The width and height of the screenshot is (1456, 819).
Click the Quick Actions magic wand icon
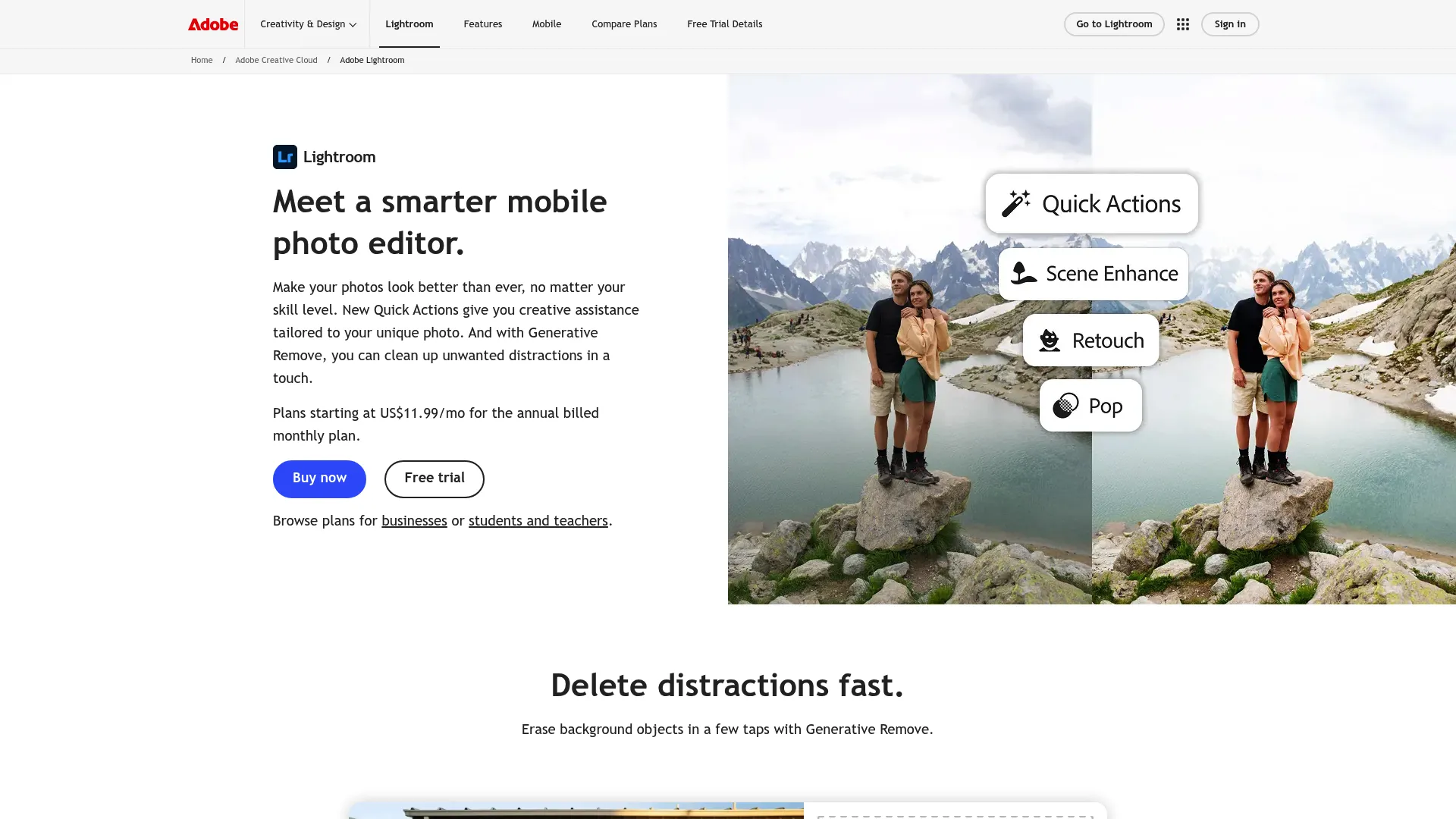click(x=1015, y=203)
